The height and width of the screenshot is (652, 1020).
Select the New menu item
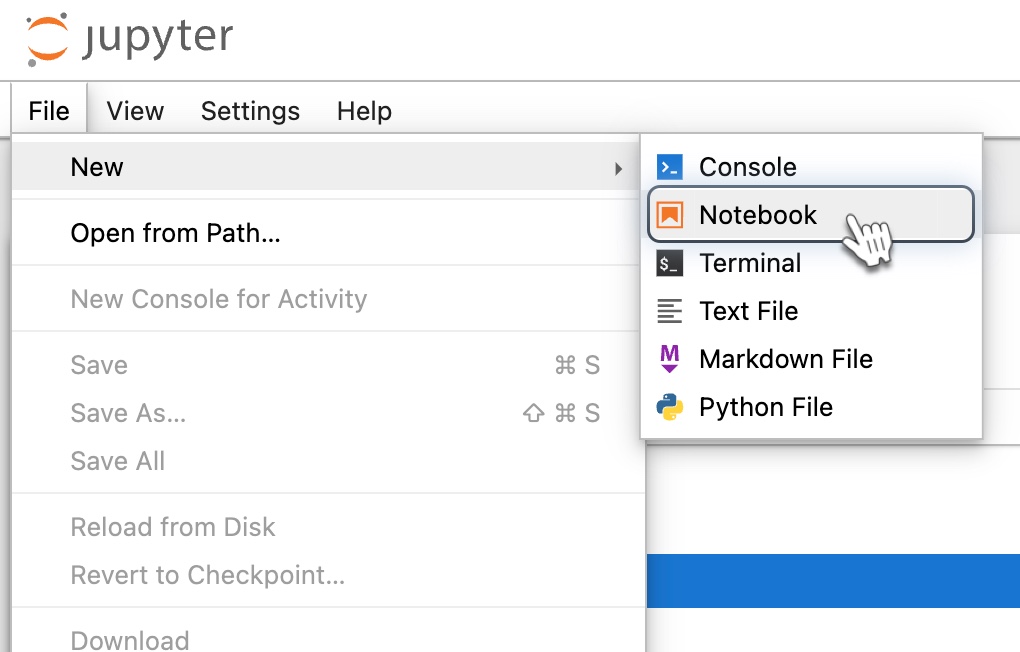click(327, 167)
